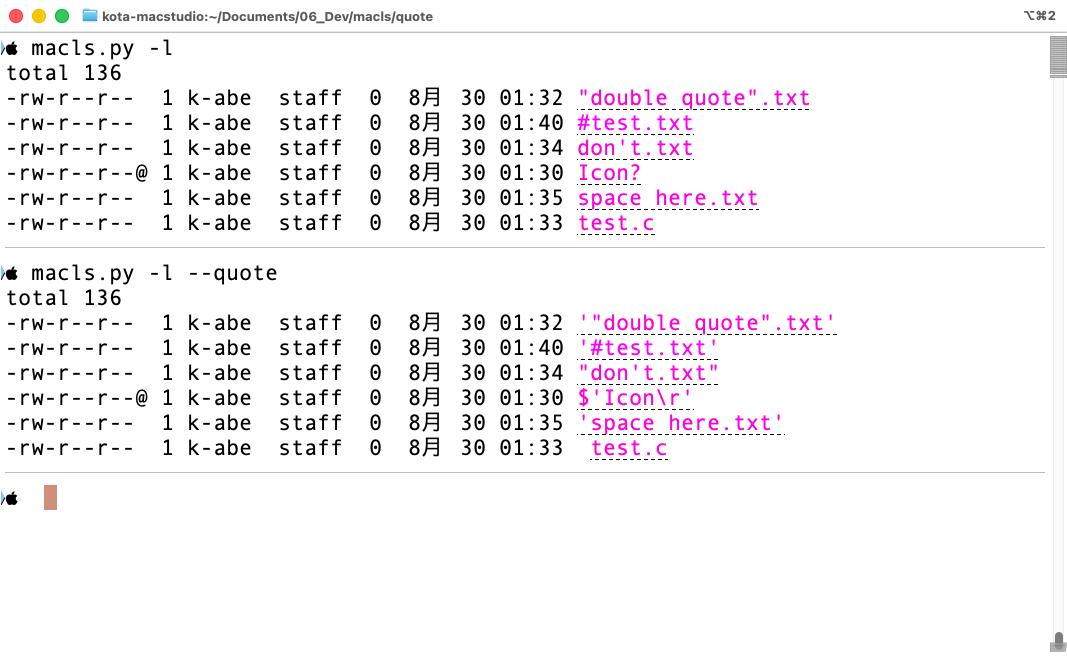Click quoted name '#test.txt'
This screenshot has height=662, width=1067.
(x=649, y=348)
